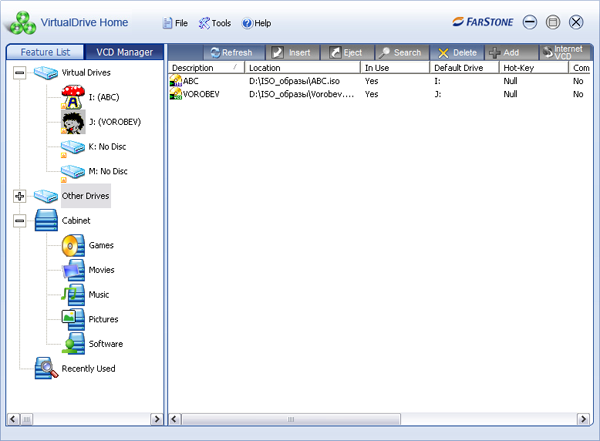600x441 pixels.
Task: Click the Eject toolbar button
Action: (347, 52)
